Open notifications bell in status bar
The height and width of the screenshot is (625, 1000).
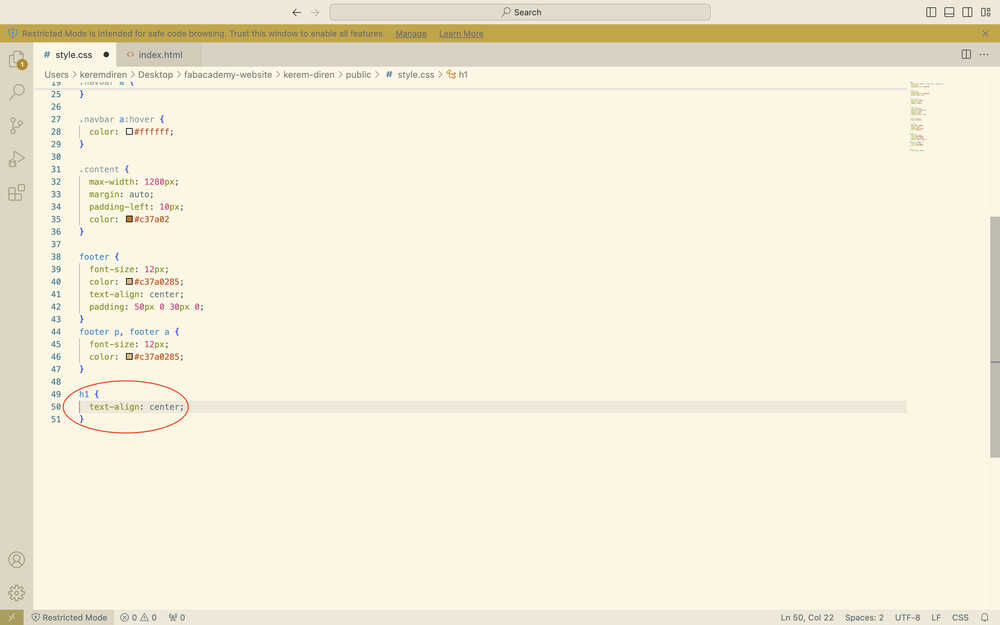pyautogui.click(x=985, y=617)
